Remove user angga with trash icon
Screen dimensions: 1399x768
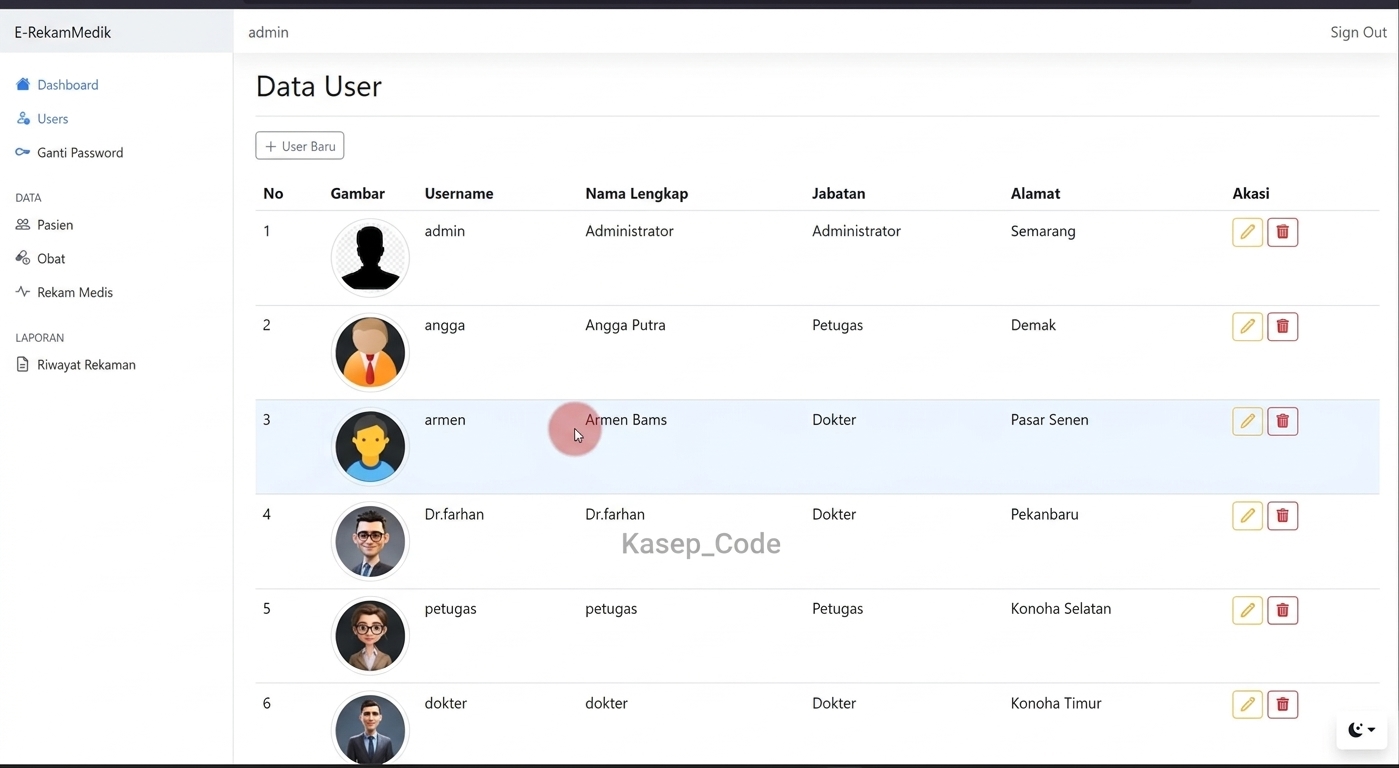point(1283,327)
